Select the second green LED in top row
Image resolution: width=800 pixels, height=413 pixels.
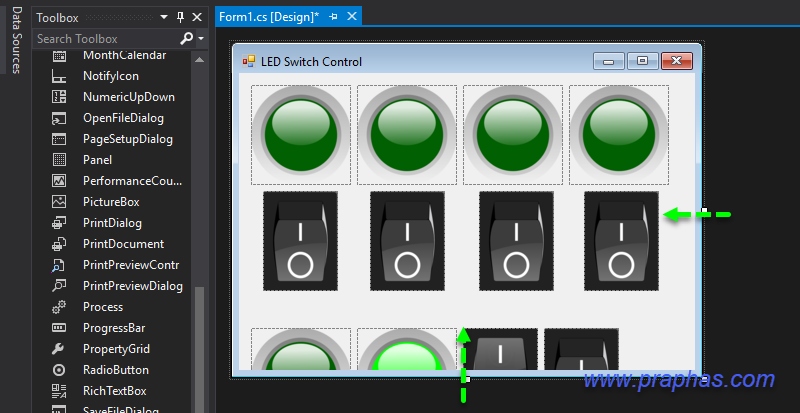pyautogui.click(x=407, y=135)
